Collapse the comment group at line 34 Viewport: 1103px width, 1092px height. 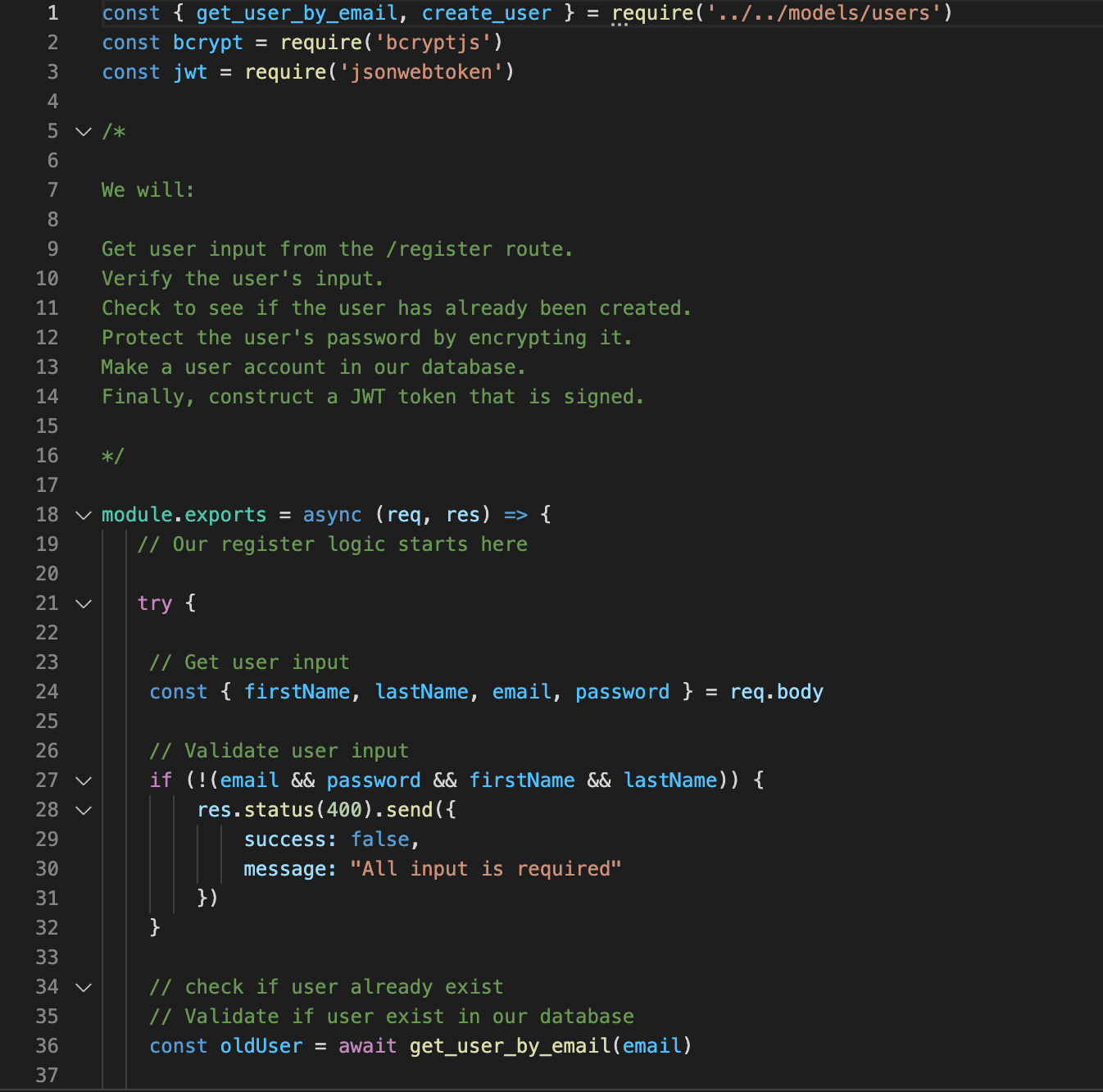point(84,987)
